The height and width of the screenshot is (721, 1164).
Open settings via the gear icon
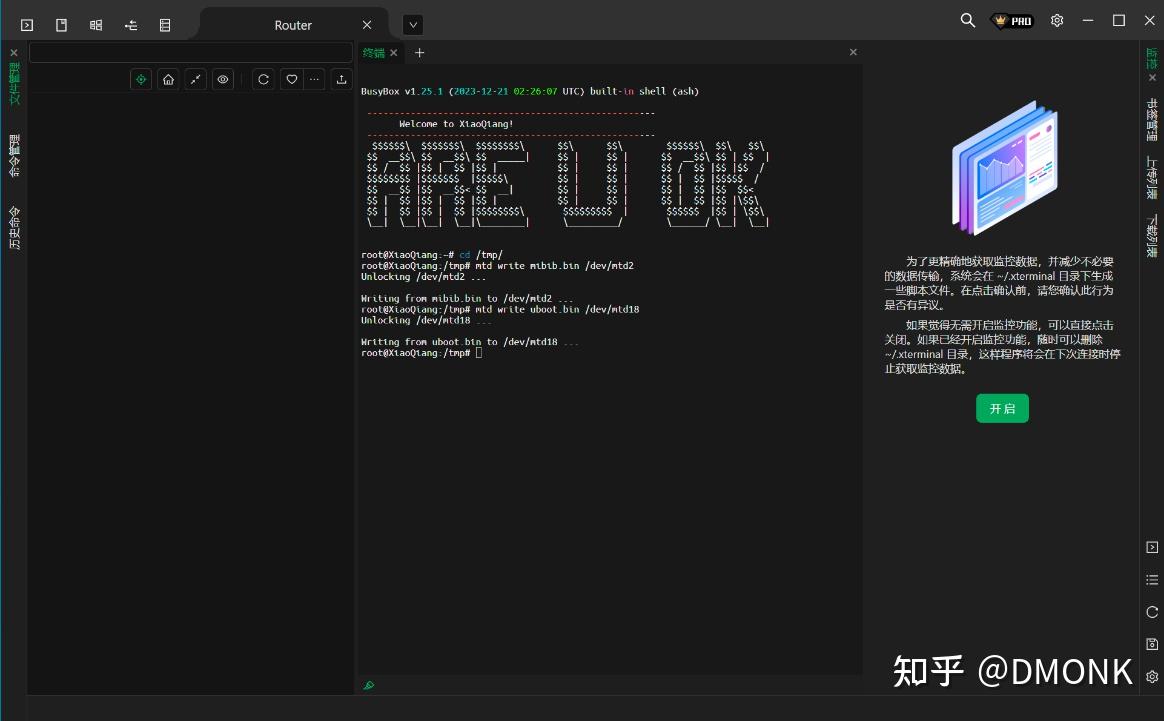(1057, 20)
